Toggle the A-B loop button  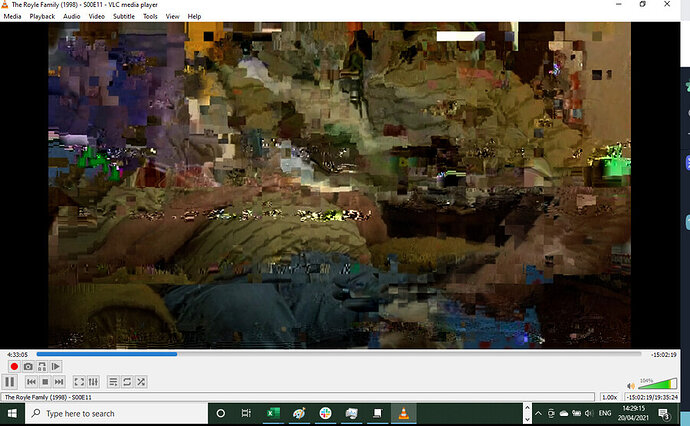click(x=42, y=366)
